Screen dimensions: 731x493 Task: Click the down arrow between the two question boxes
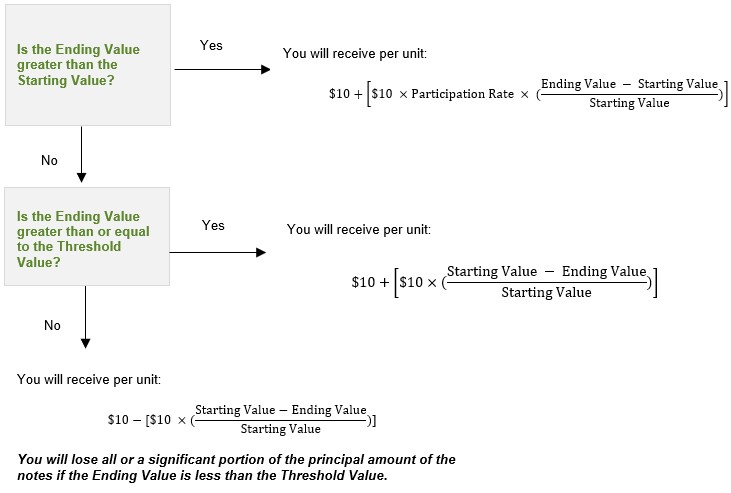[x=80, y=155]
